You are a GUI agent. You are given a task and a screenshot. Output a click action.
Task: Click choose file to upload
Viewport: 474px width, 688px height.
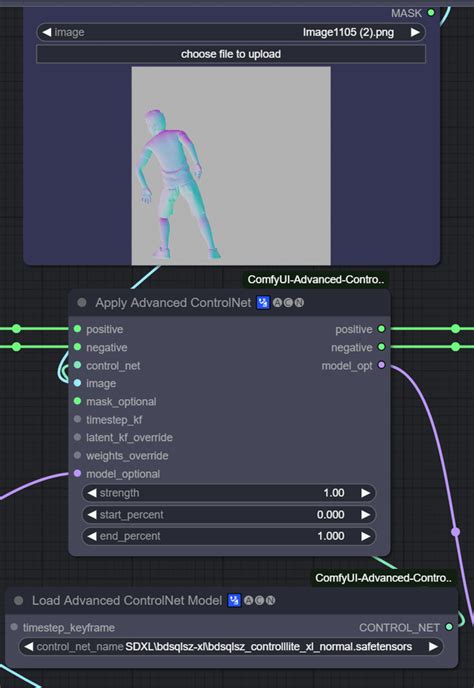click(x=231, y=54)
